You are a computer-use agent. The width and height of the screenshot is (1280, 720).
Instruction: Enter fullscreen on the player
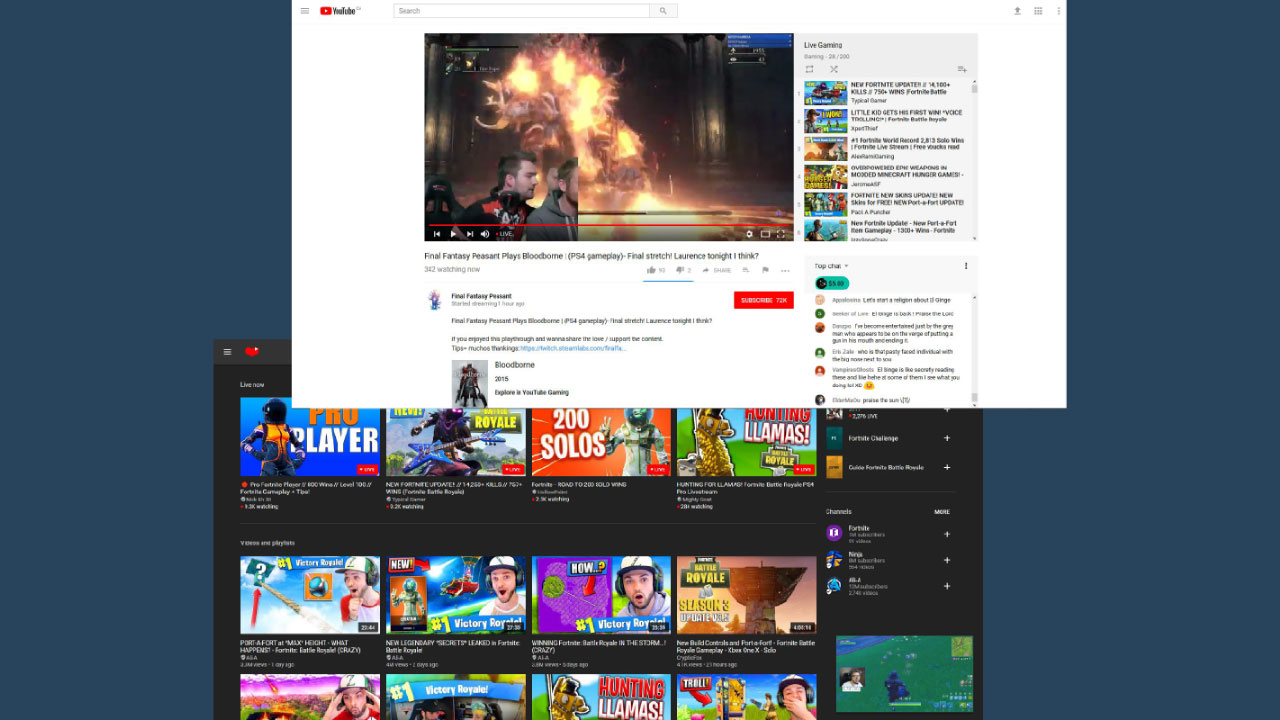tap(781, 234)
